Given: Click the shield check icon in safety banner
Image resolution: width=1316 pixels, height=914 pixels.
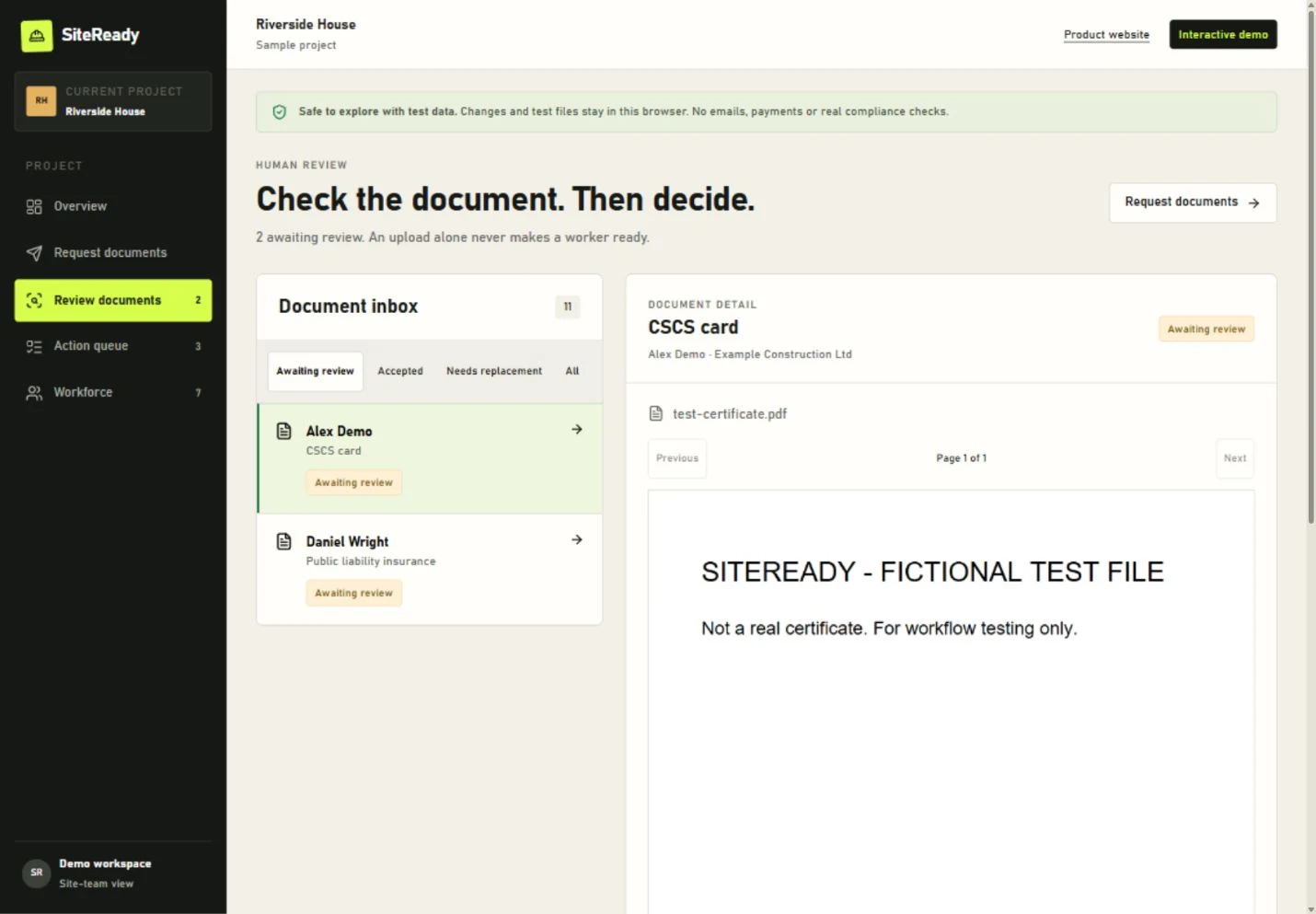Looking at the screenshot, I should coord(280,112).
